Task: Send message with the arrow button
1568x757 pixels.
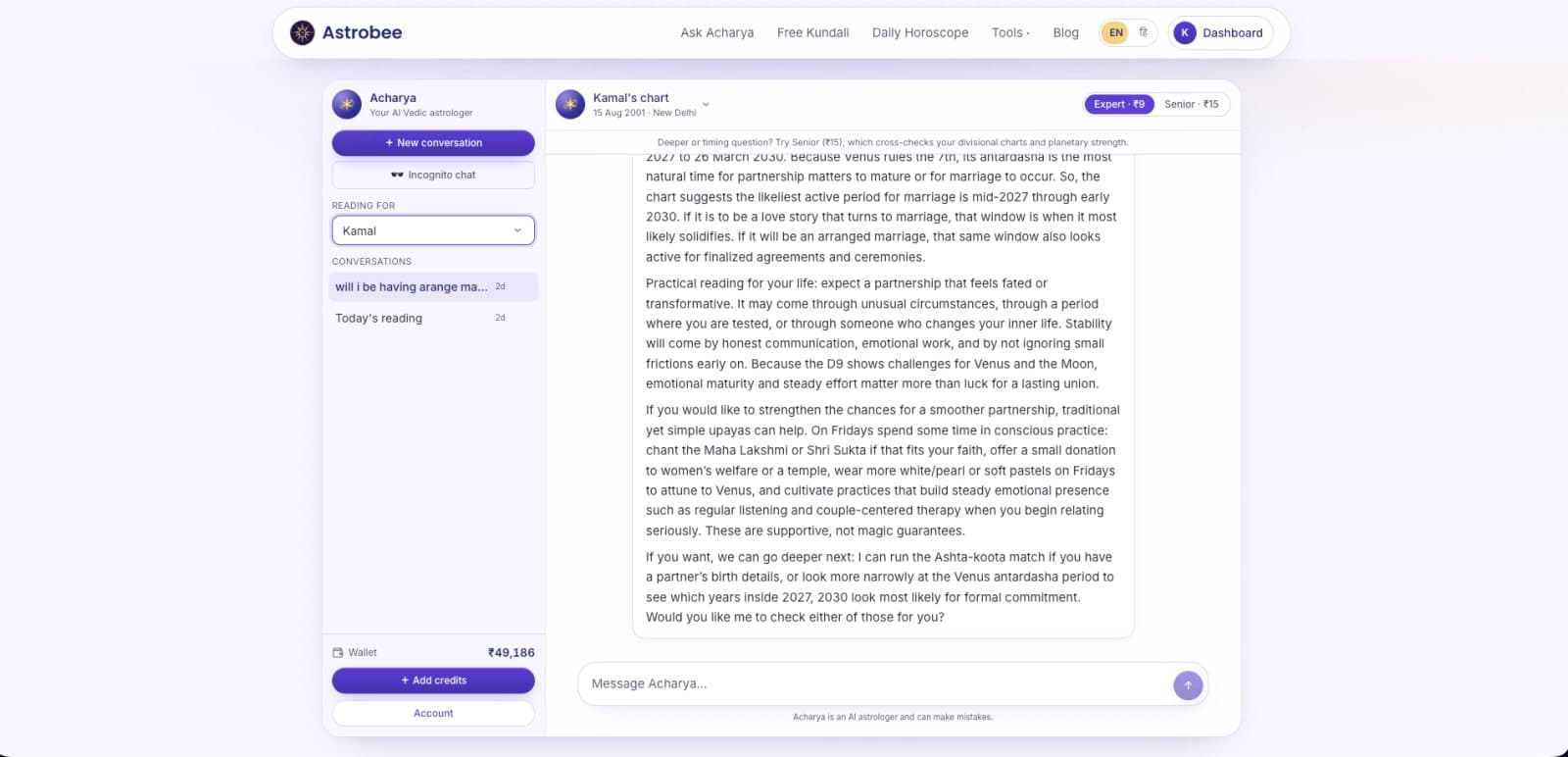Action: click(1188, 685)
